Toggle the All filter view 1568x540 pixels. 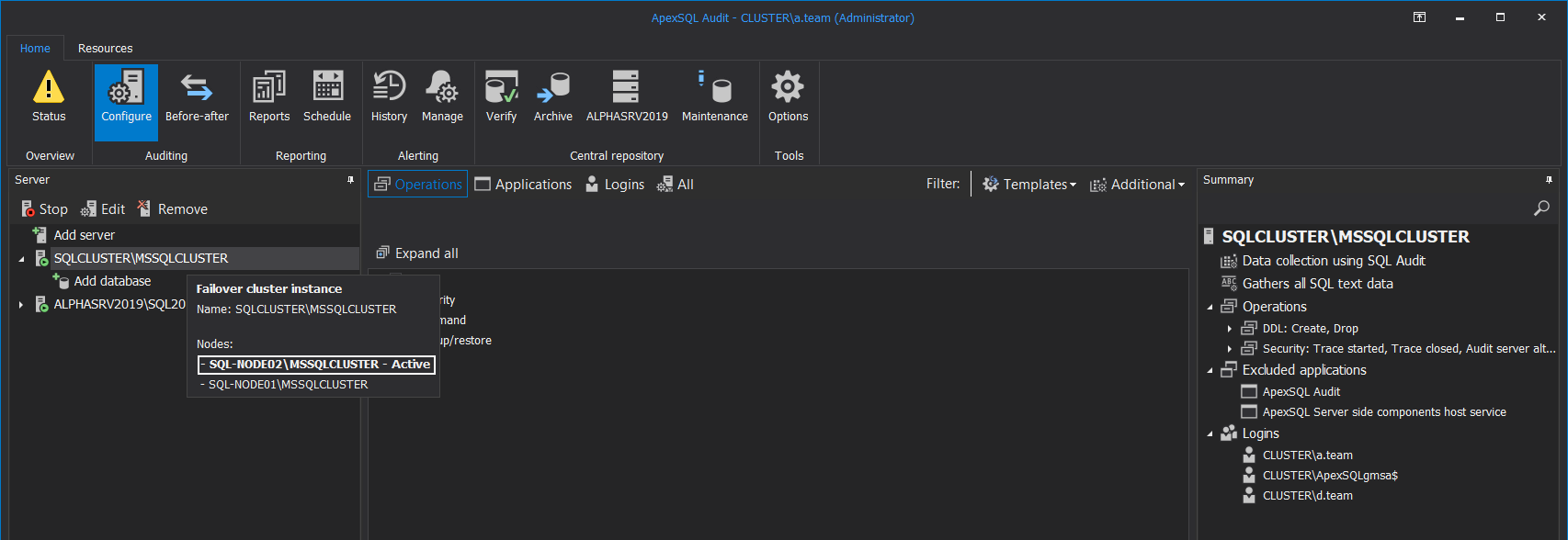coord(676,185)
